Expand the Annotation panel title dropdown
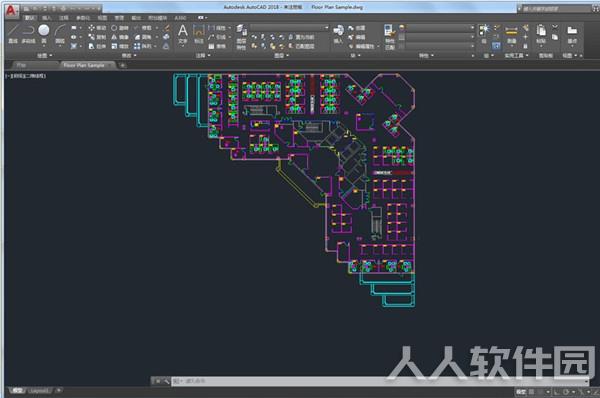 (203, 55)
